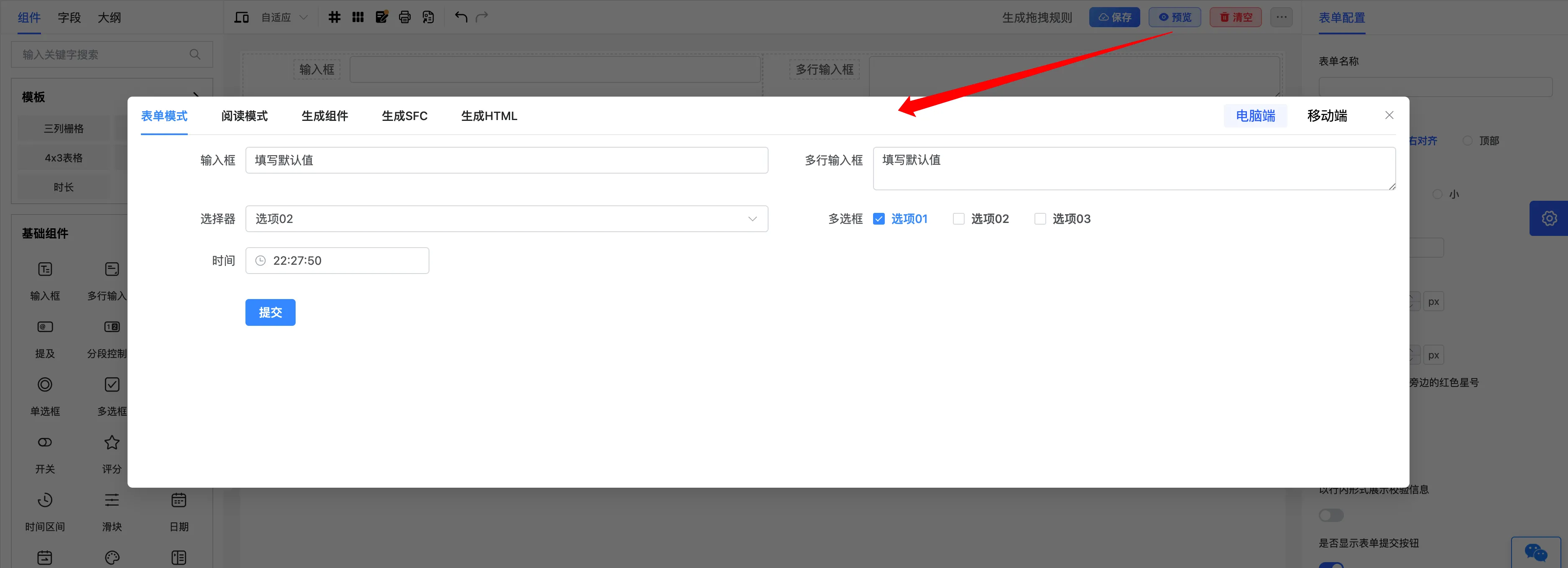The height and width of the screenshot is (568, 1568).
Task: Click the three-dots more options button
Action: [1281, 17]
